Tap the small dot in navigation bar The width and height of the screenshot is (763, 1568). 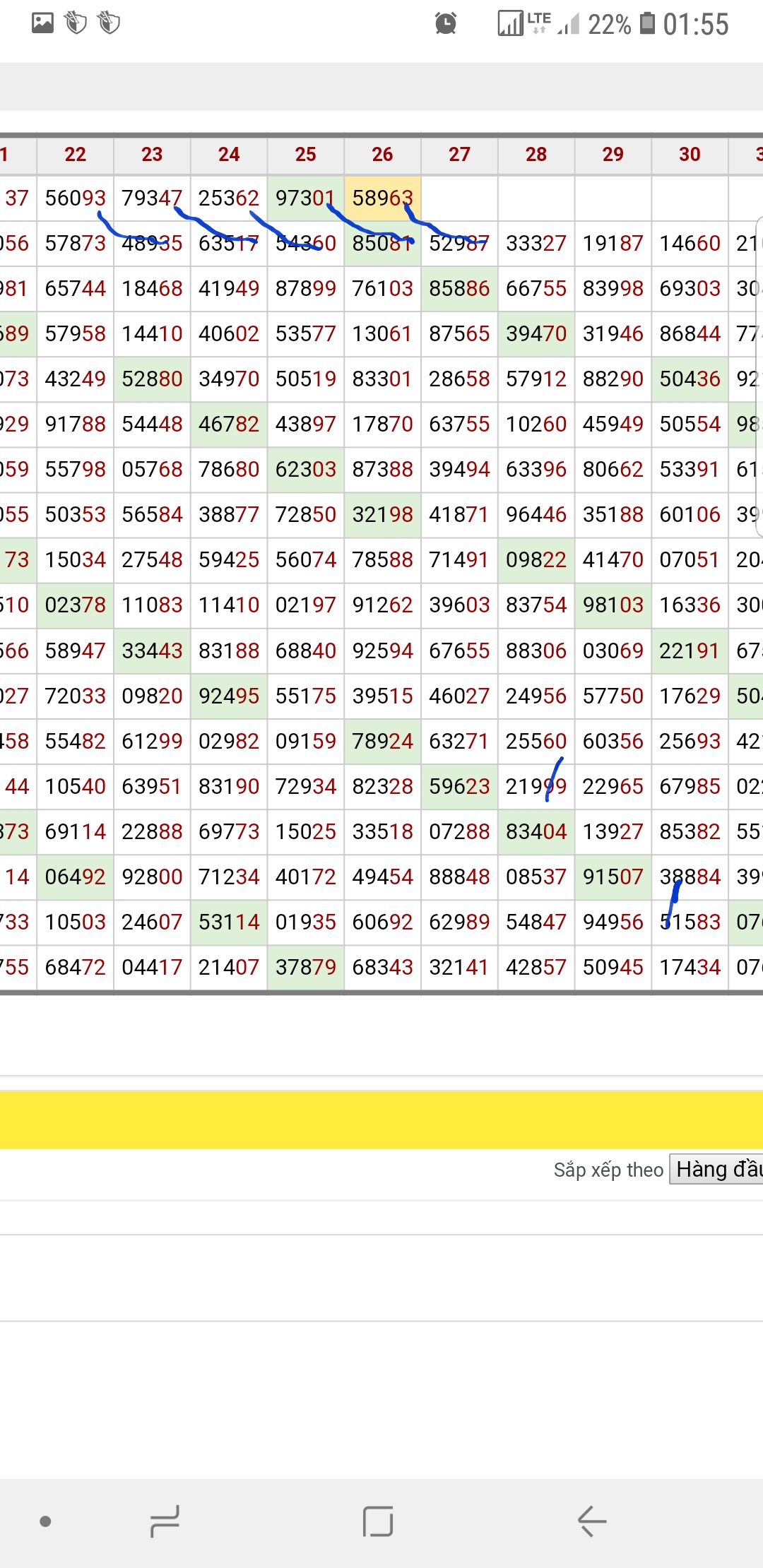tap(45, 1521)
